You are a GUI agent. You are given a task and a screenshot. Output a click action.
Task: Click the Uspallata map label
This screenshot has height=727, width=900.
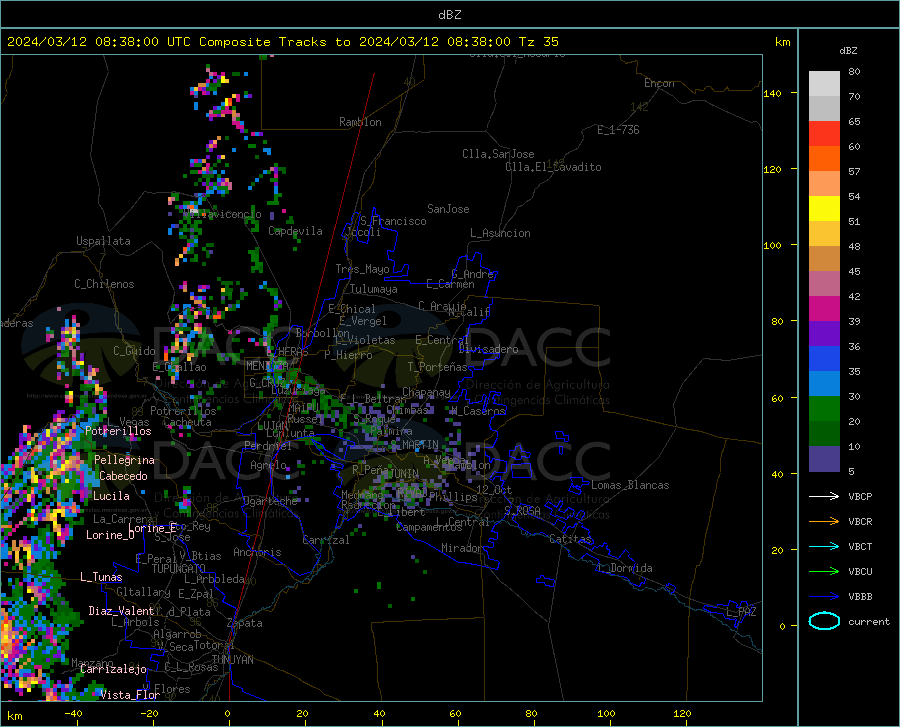point(103,241)
